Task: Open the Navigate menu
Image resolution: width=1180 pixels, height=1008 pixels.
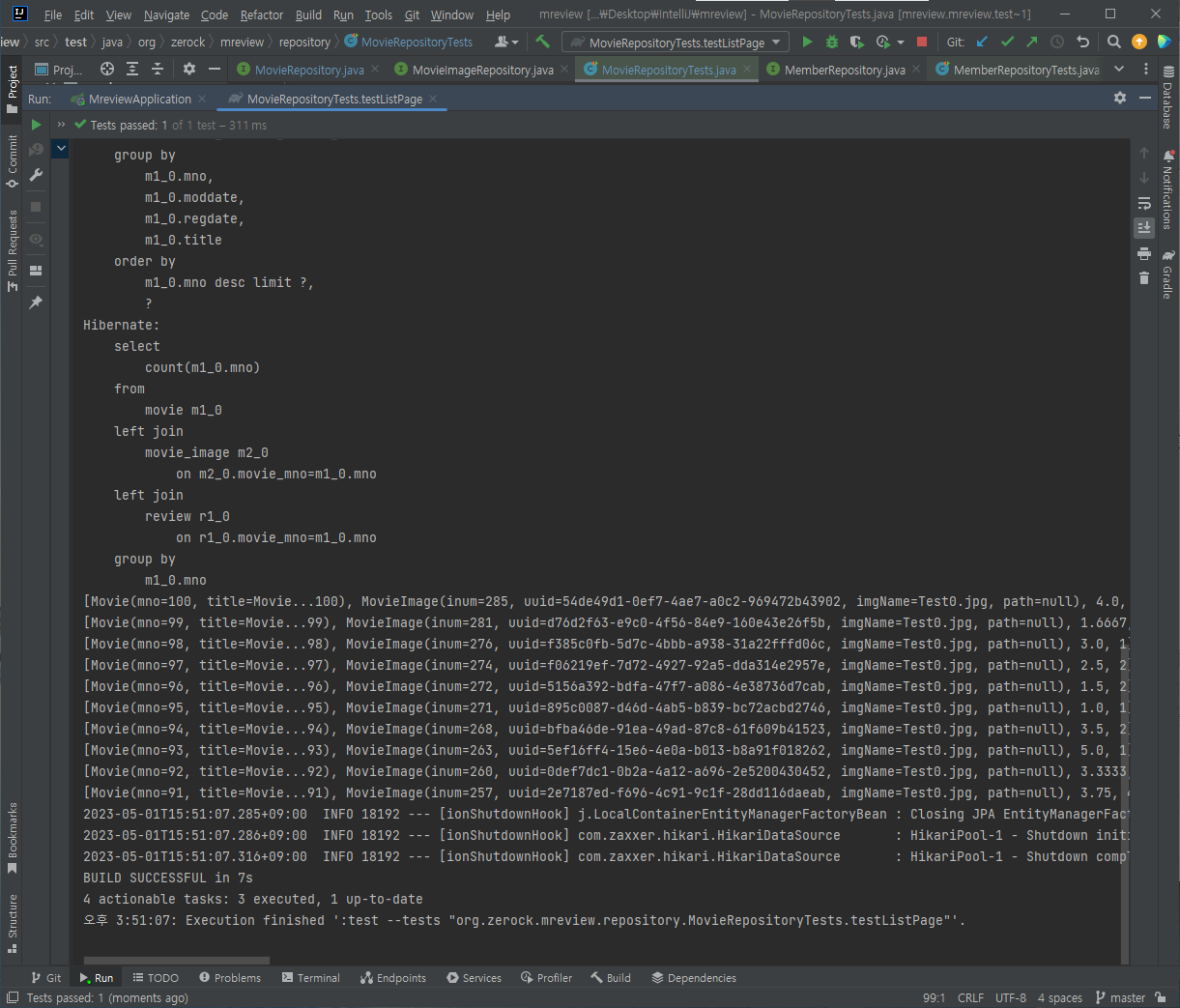Action: click(166, 14)
